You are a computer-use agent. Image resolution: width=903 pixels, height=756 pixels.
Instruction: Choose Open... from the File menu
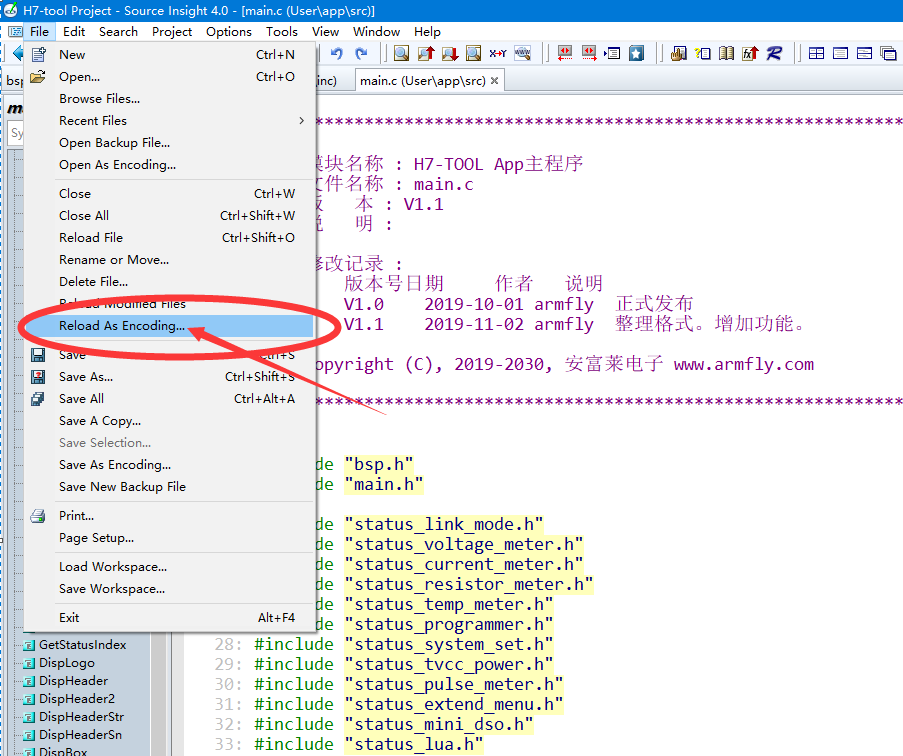(x=170, y=77)
